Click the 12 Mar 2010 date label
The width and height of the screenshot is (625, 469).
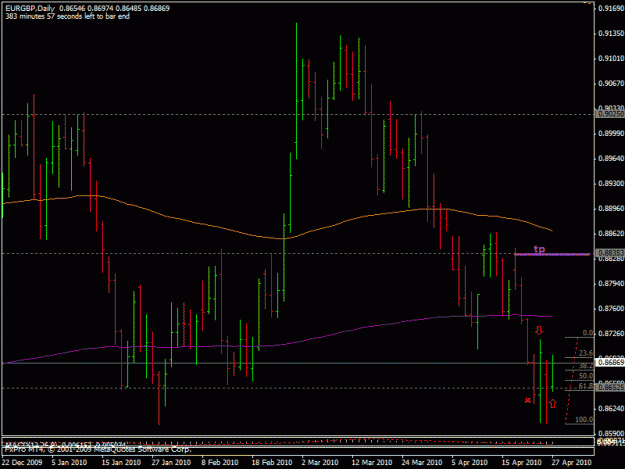coord(372,462)
